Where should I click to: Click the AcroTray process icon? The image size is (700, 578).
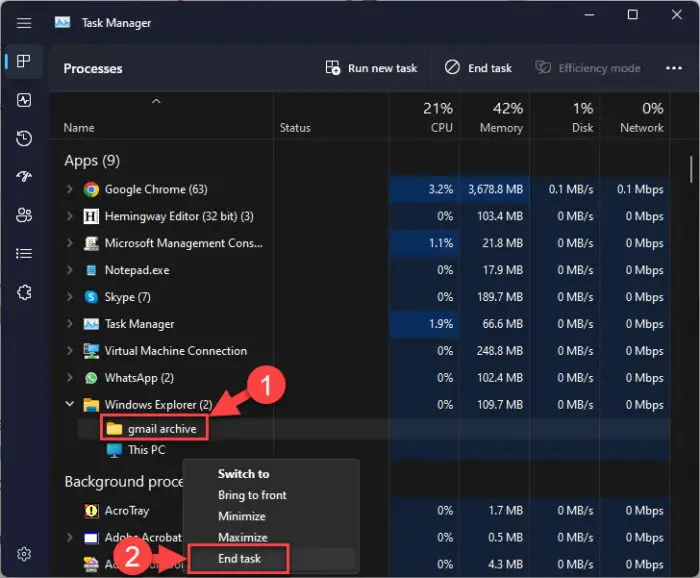click(x=91, y=511)
